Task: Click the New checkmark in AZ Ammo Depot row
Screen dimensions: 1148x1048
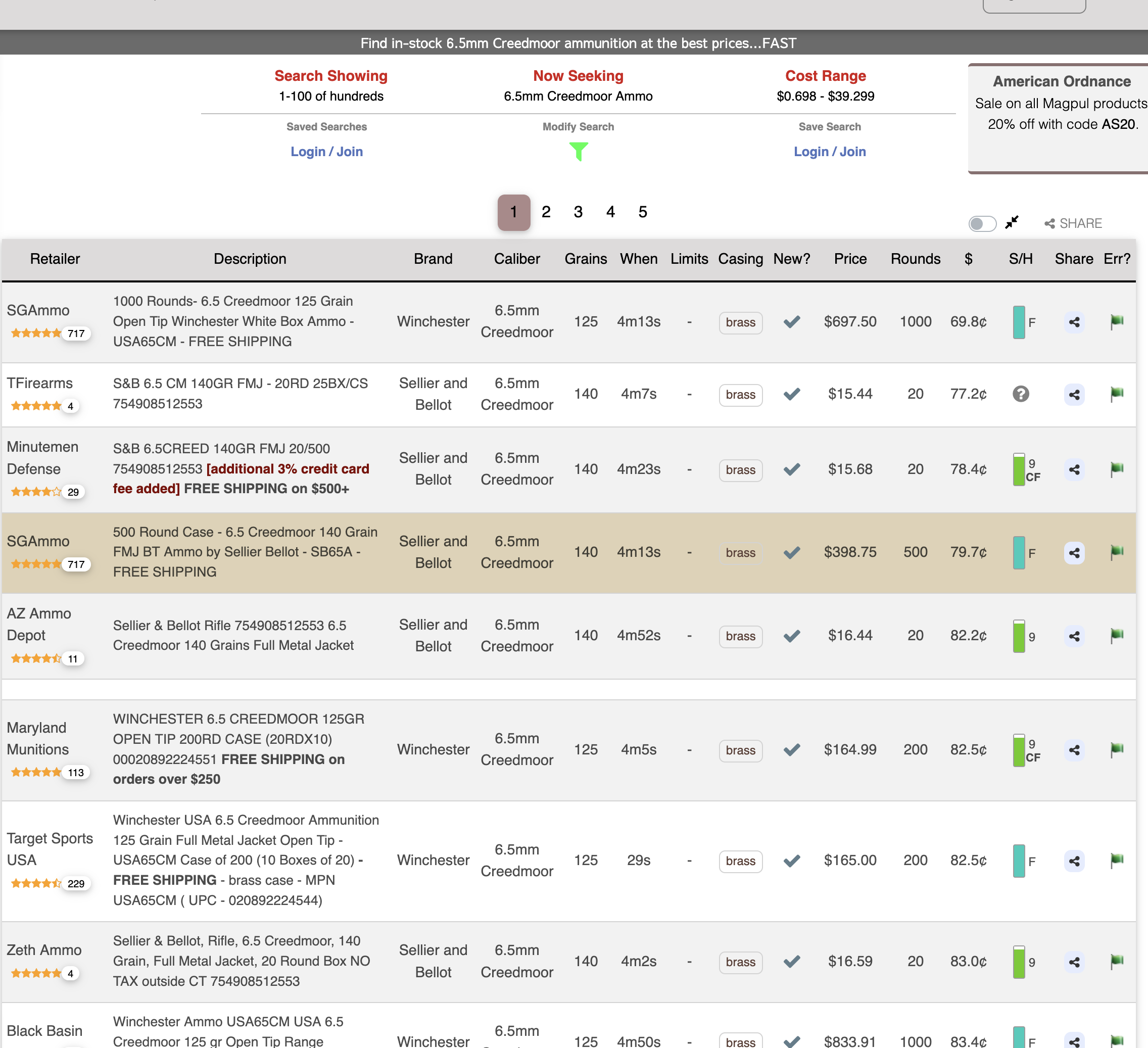Action: tap(792, 636)
